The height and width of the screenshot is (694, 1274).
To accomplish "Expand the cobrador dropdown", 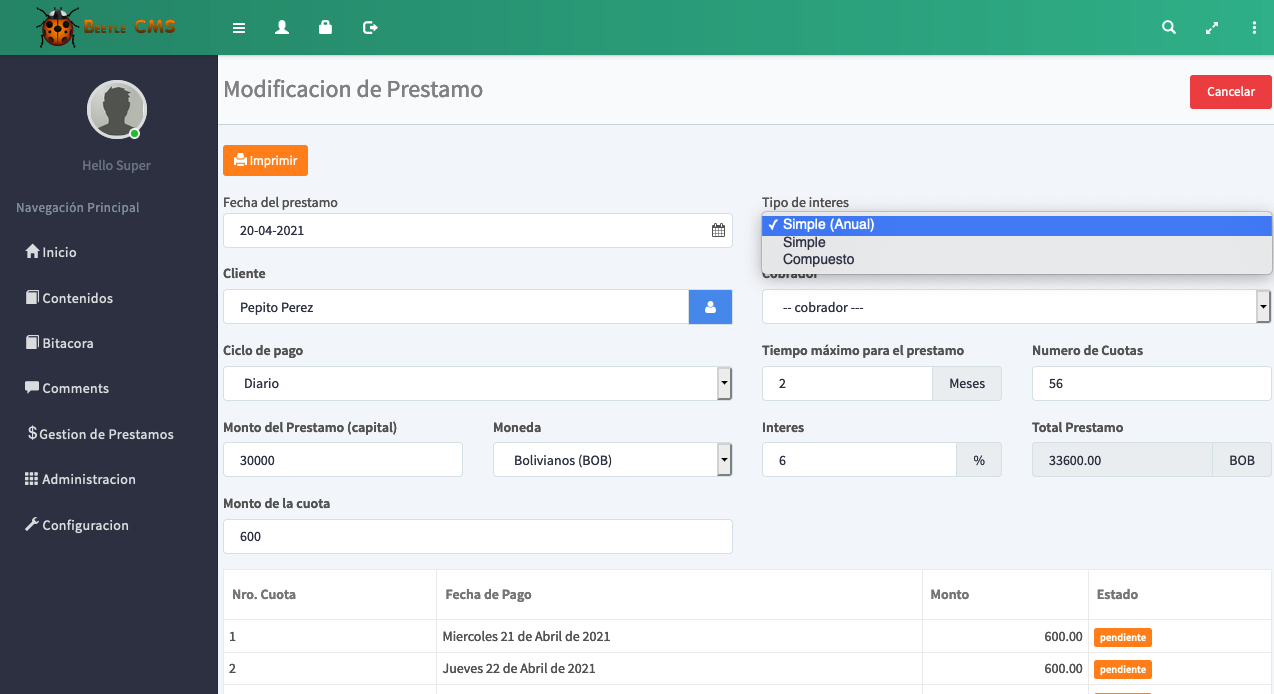I will 1016,307.
